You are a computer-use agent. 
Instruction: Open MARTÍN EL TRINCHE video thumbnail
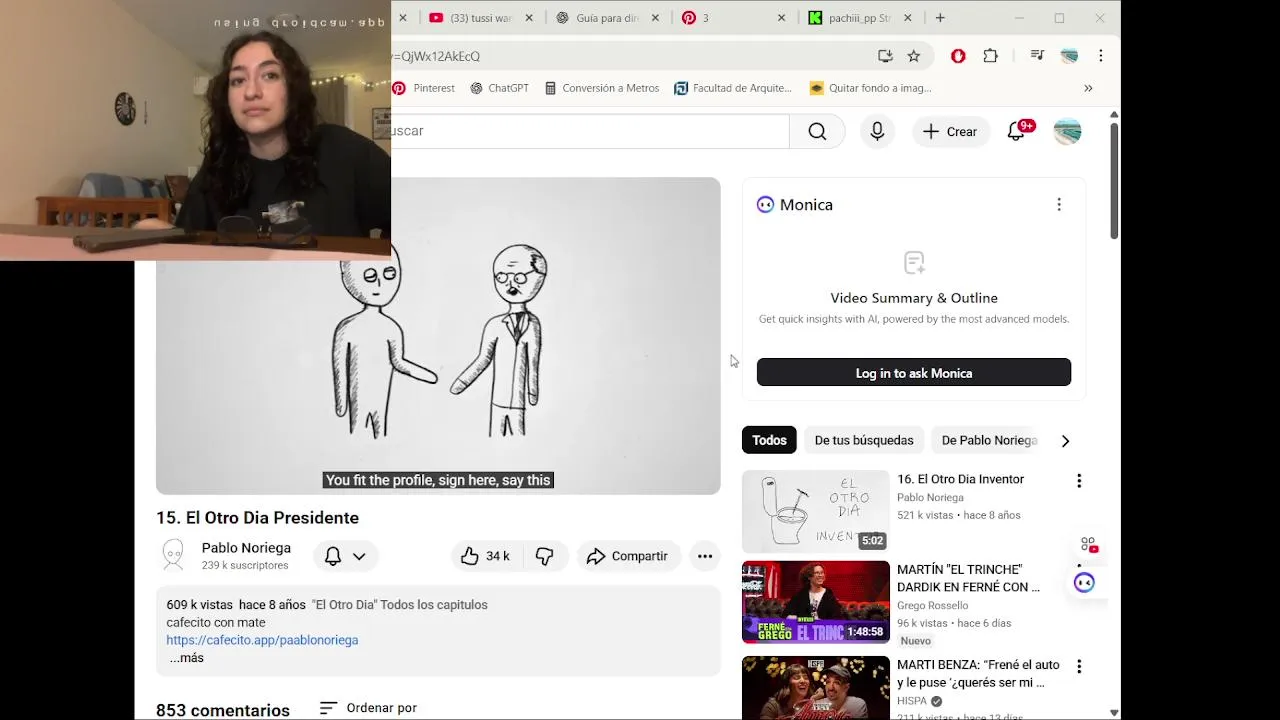[815, 602]
